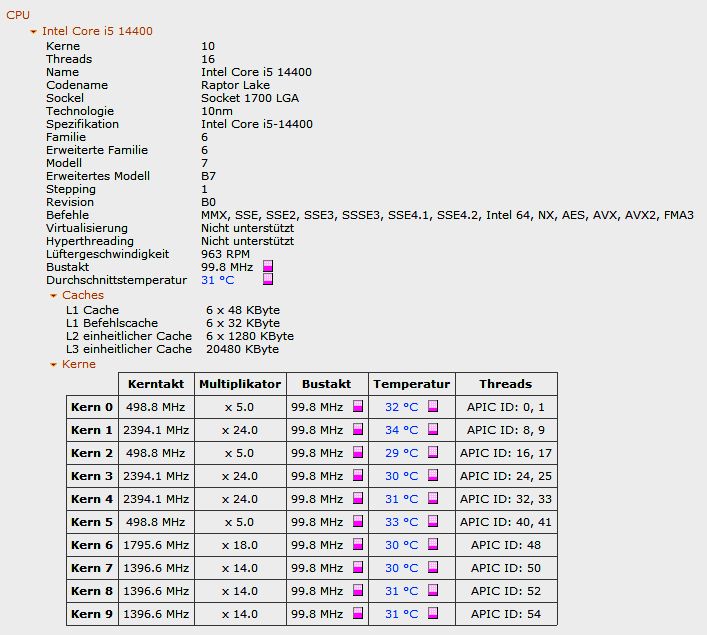Select the Intel Core i5 14400 tree label
This screenshot has height=635, width=707.
97,31
